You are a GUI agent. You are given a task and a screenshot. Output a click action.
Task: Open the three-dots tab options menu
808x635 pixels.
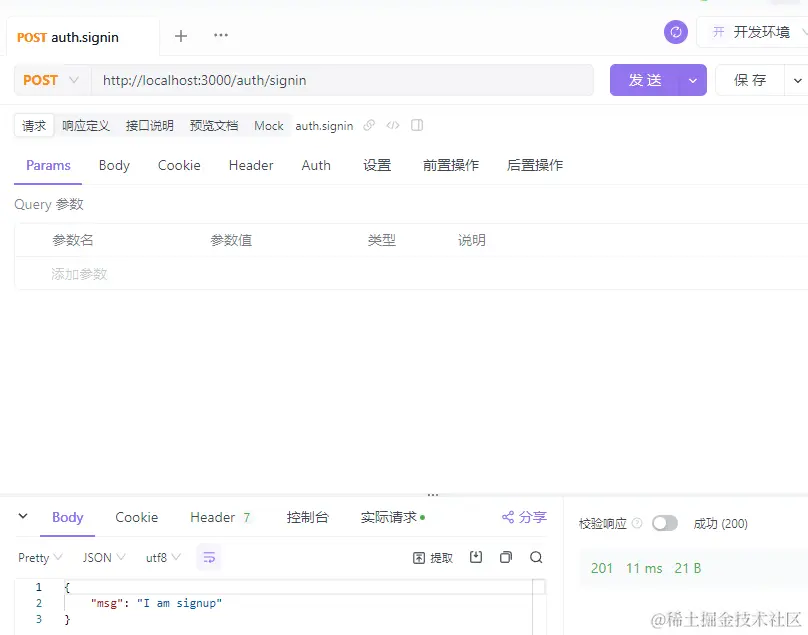pyautogui.click(x=221, y=35)
